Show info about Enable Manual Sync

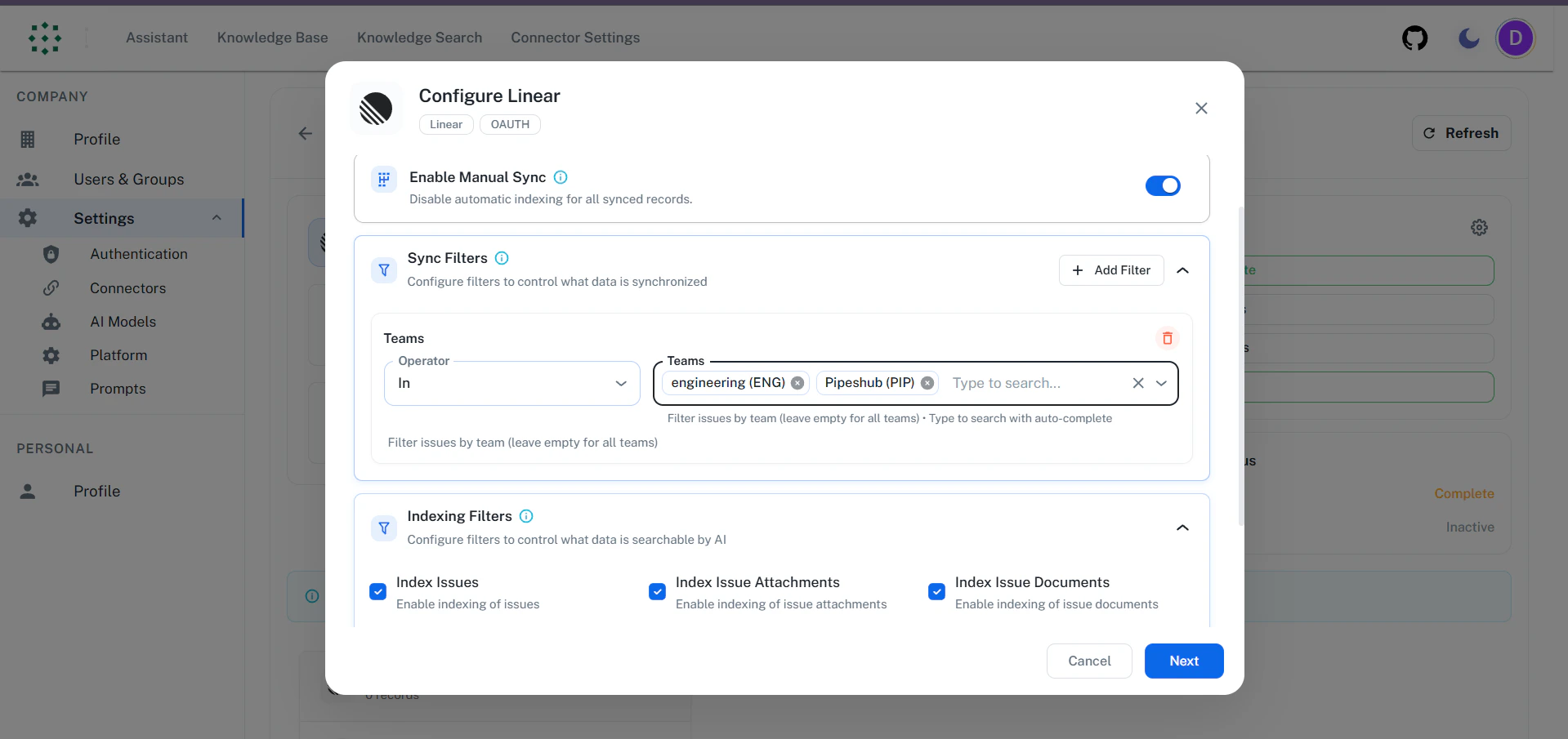click(x=561, y=177)
